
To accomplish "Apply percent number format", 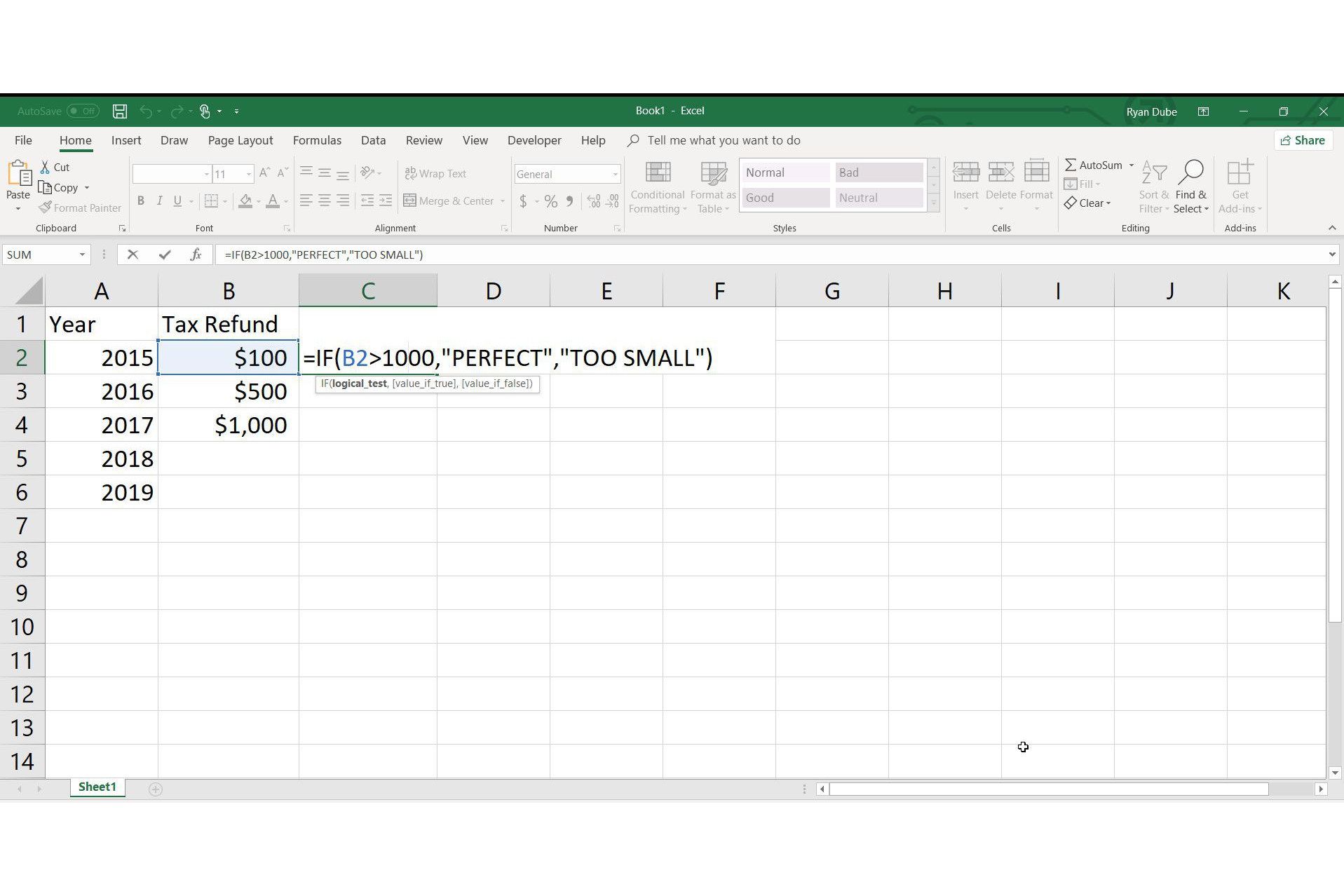I will pyautogui.click(x=550, y=201).
